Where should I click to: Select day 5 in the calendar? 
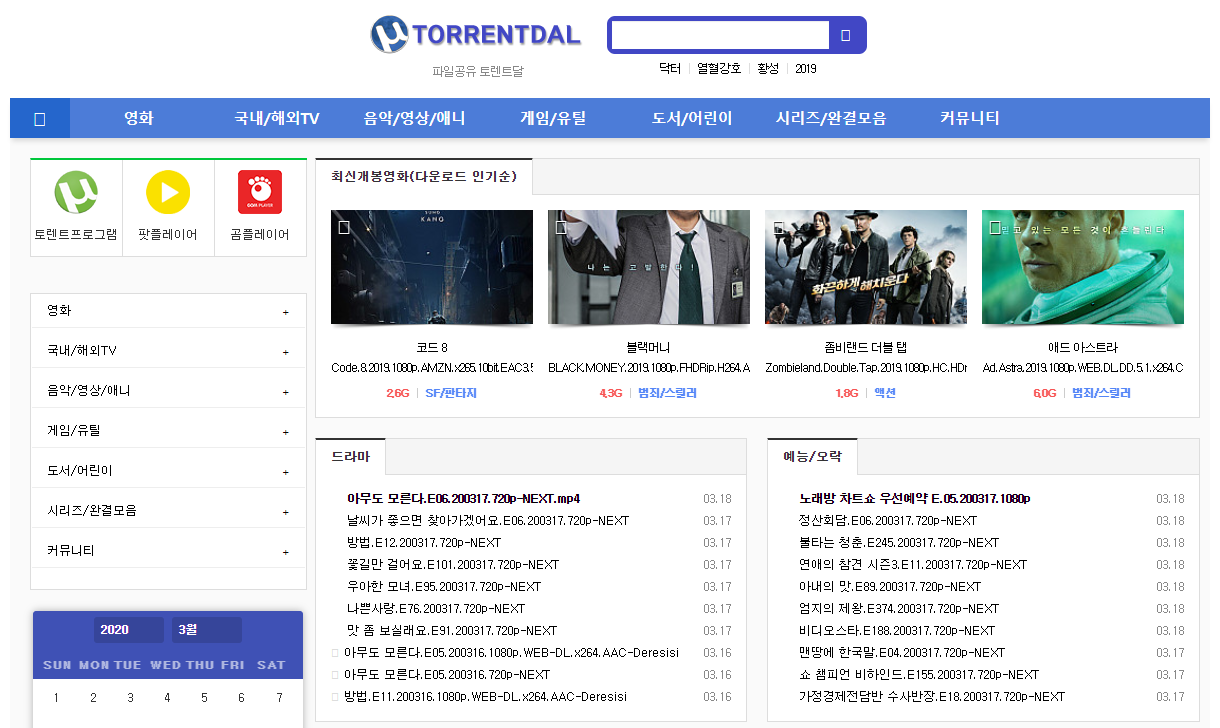click(204, 698)
